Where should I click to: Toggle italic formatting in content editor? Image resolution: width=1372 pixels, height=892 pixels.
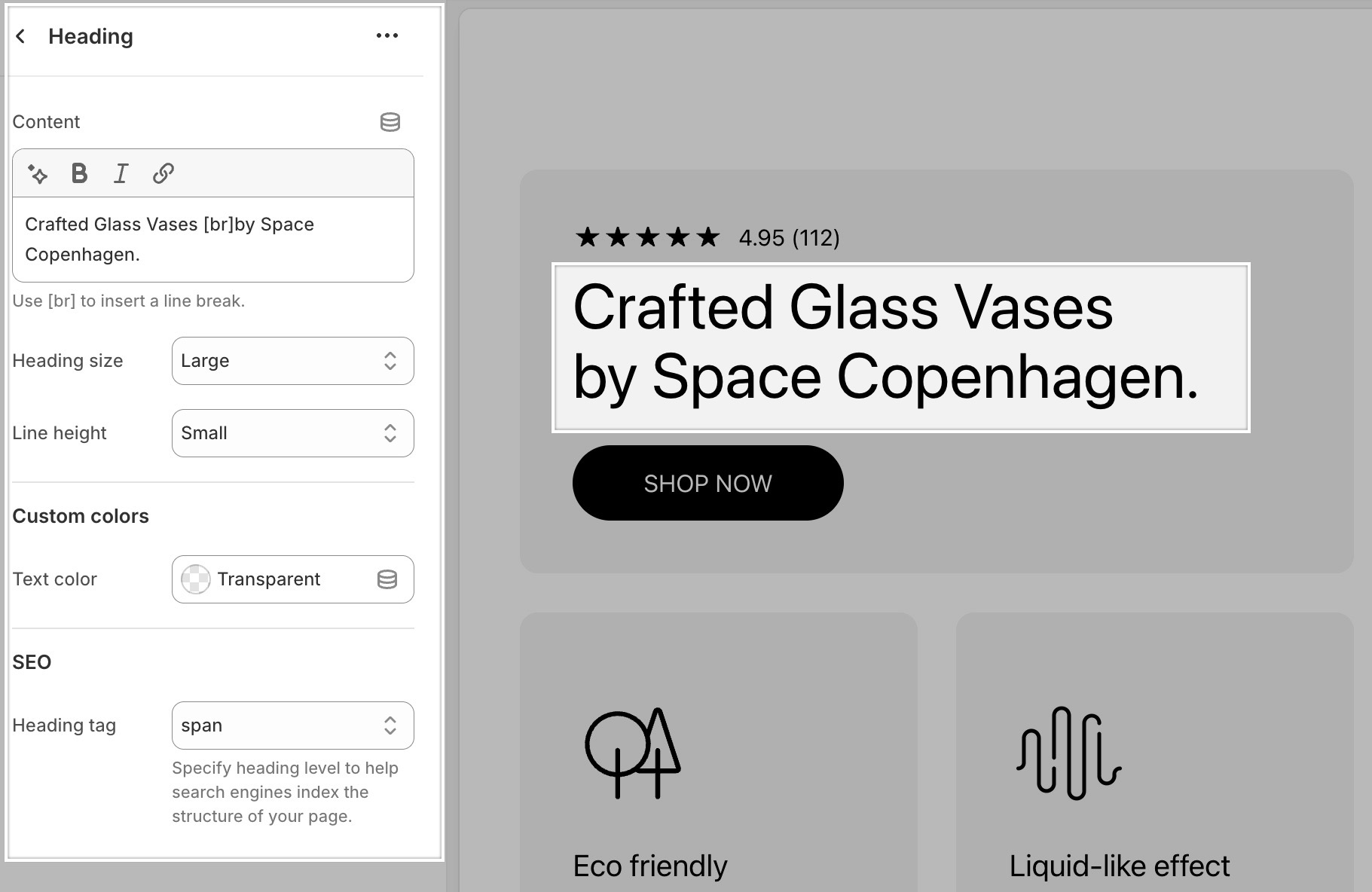[x=121, y=173]
